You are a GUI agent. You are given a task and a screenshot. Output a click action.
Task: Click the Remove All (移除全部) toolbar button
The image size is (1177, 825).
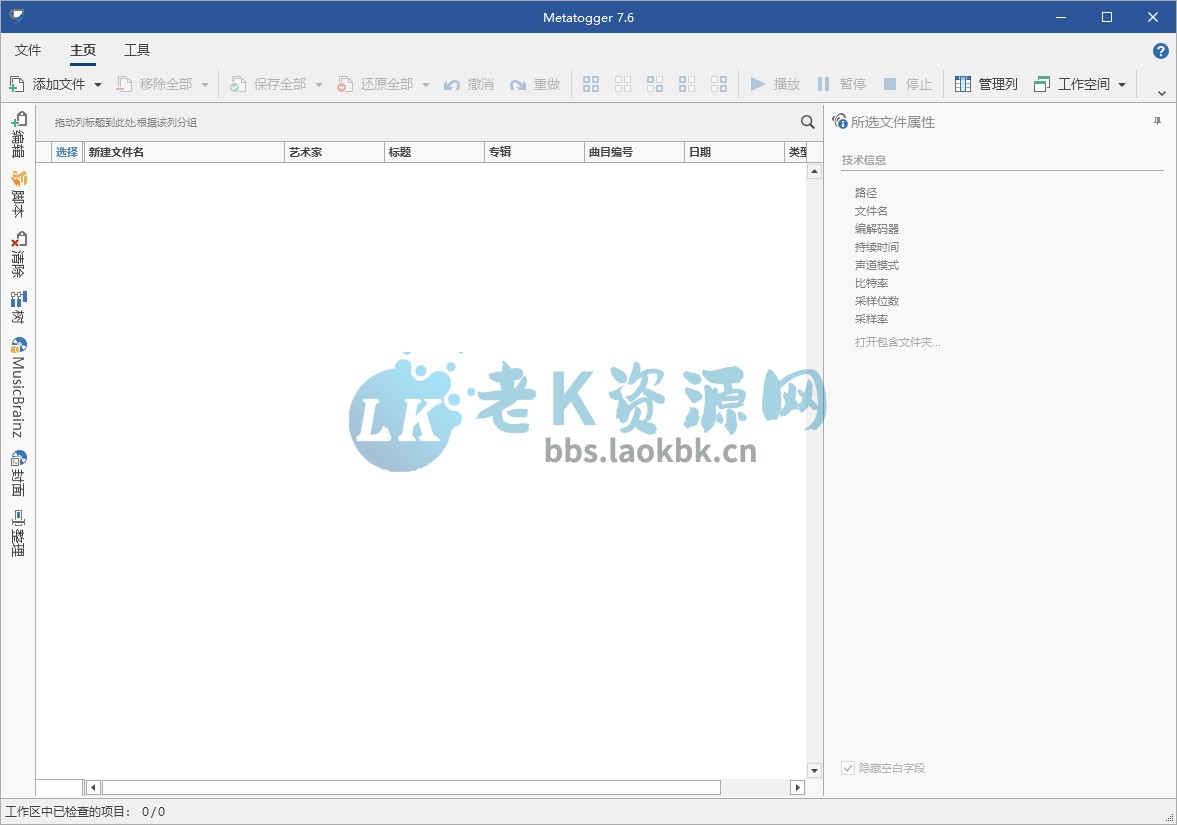pos(155,84)
